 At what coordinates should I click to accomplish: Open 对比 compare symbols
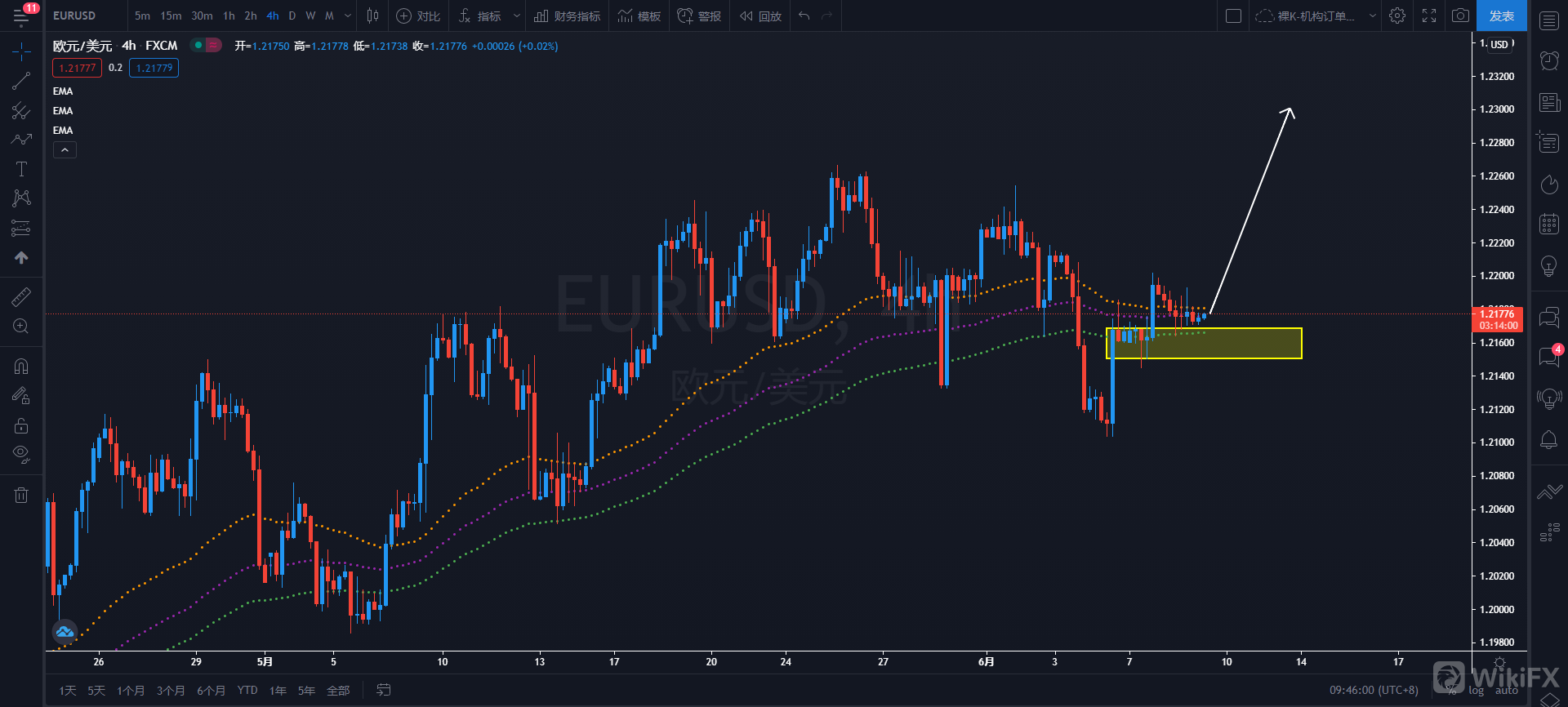(x=418, y=16)
